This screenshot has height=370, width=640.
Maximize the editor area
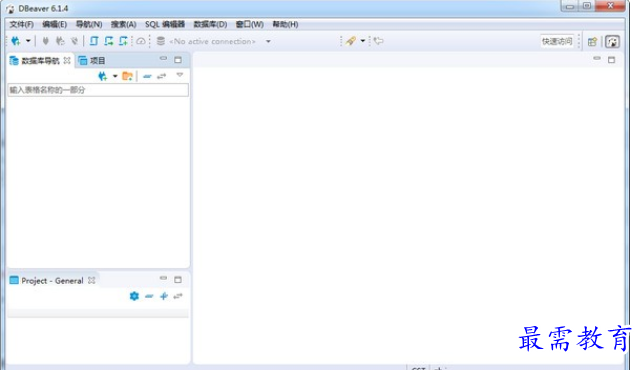(x=611, y=60)
